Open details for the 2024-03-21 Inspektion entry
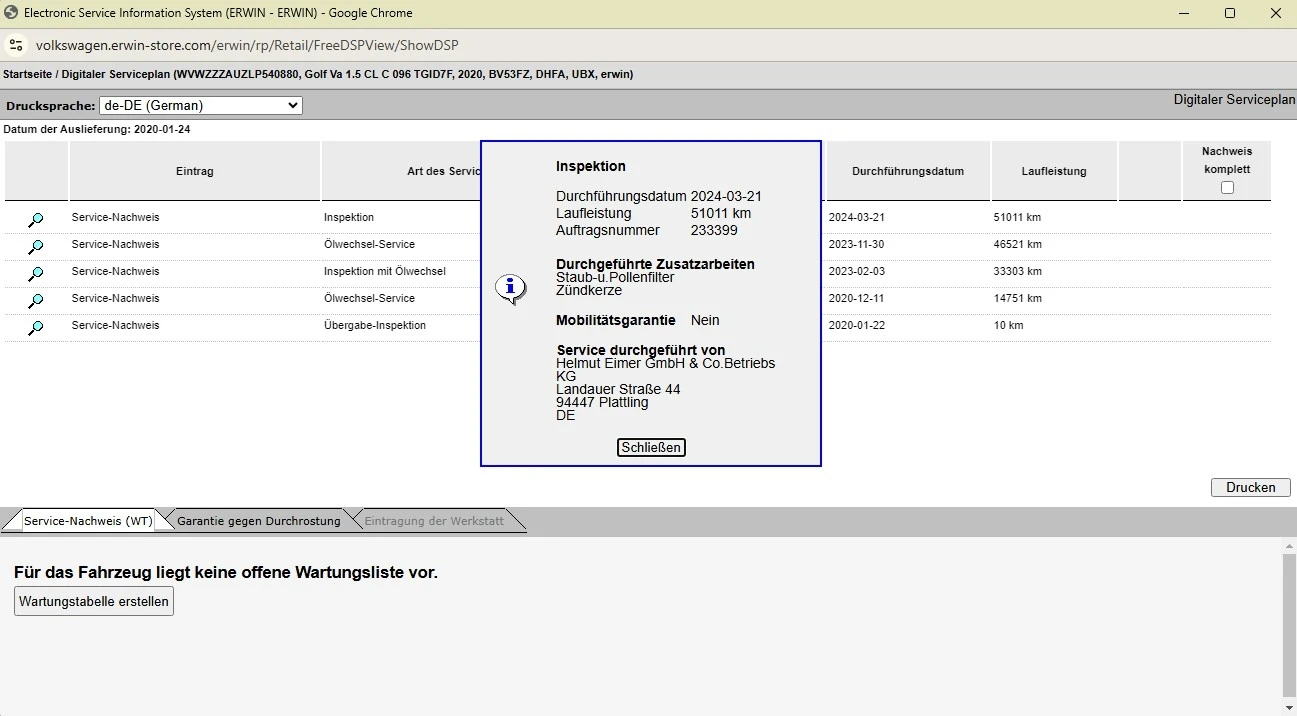The height and width of the screenshot is (716, 1297). pos(36,219)
